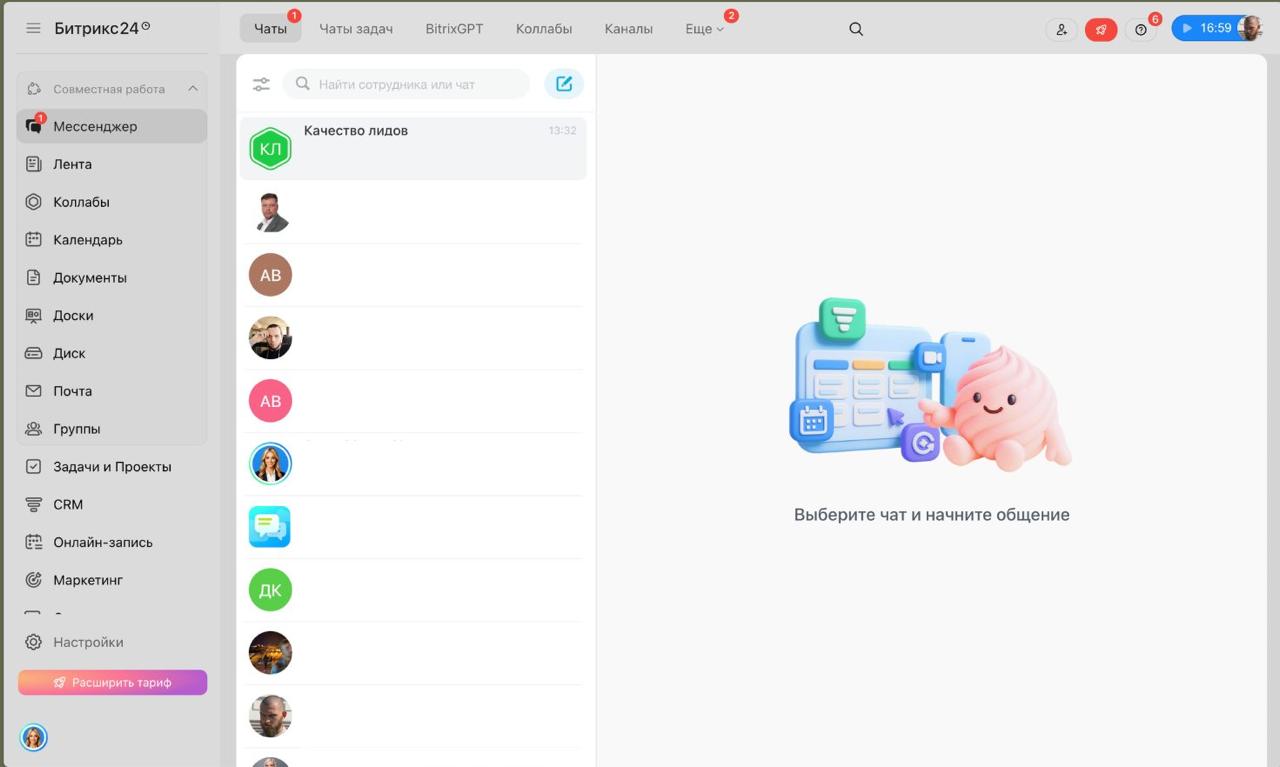Image resolution: width=1280 pixels, height=767 pixels.
Task: Open Маркетинг in the sidebar
Action: (x=112, y=580)
